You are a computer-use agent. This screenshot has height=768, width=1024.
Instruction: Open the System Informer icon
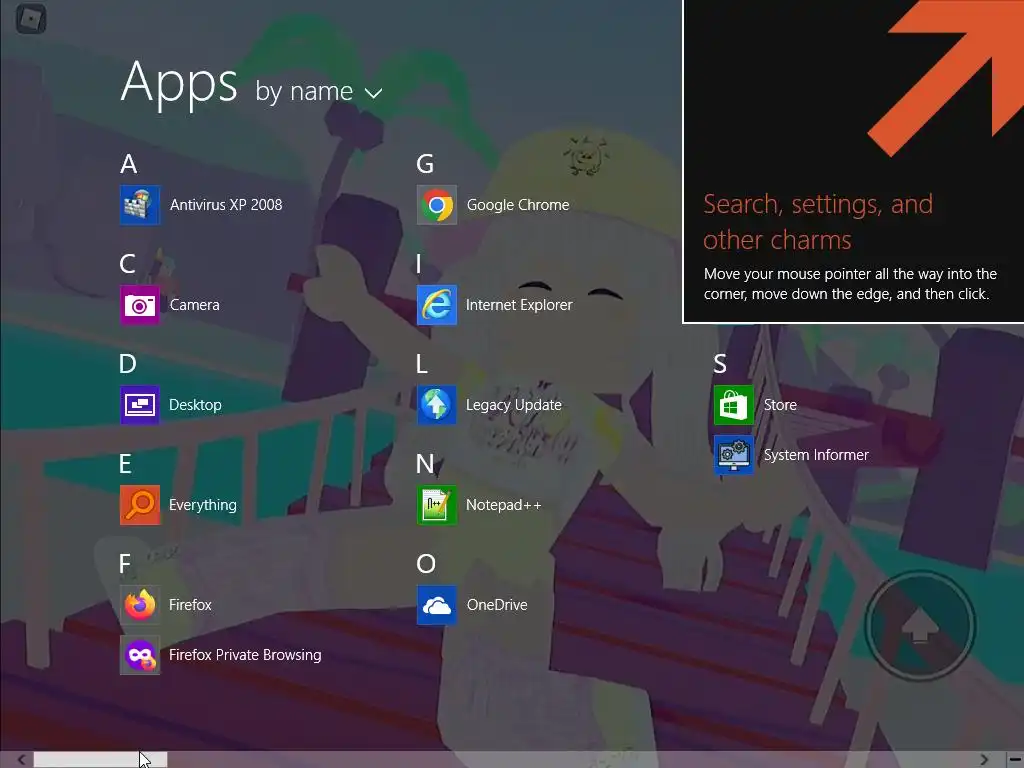[733, 455]
